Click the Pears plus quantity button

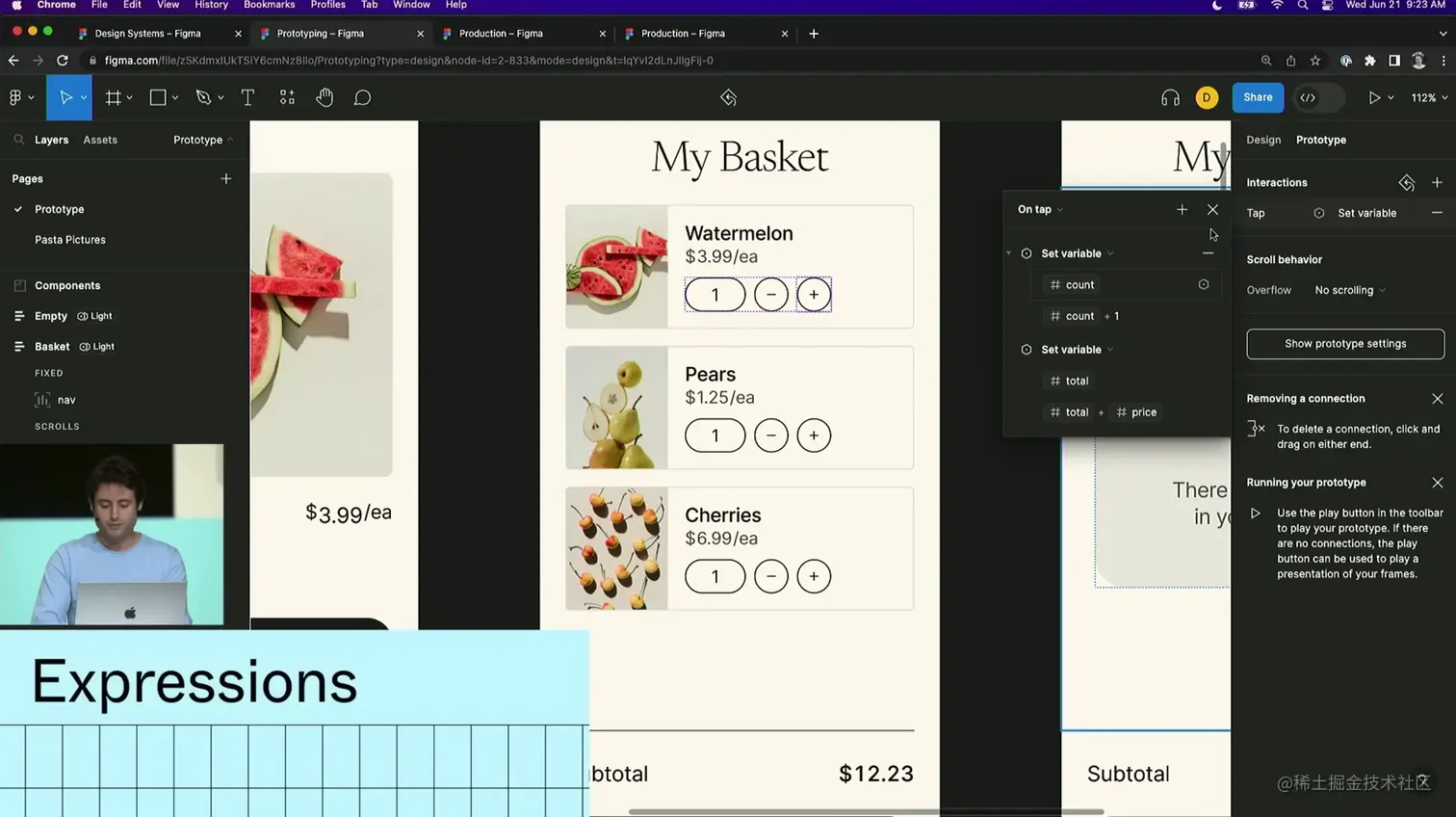click(x=814, y=435)
